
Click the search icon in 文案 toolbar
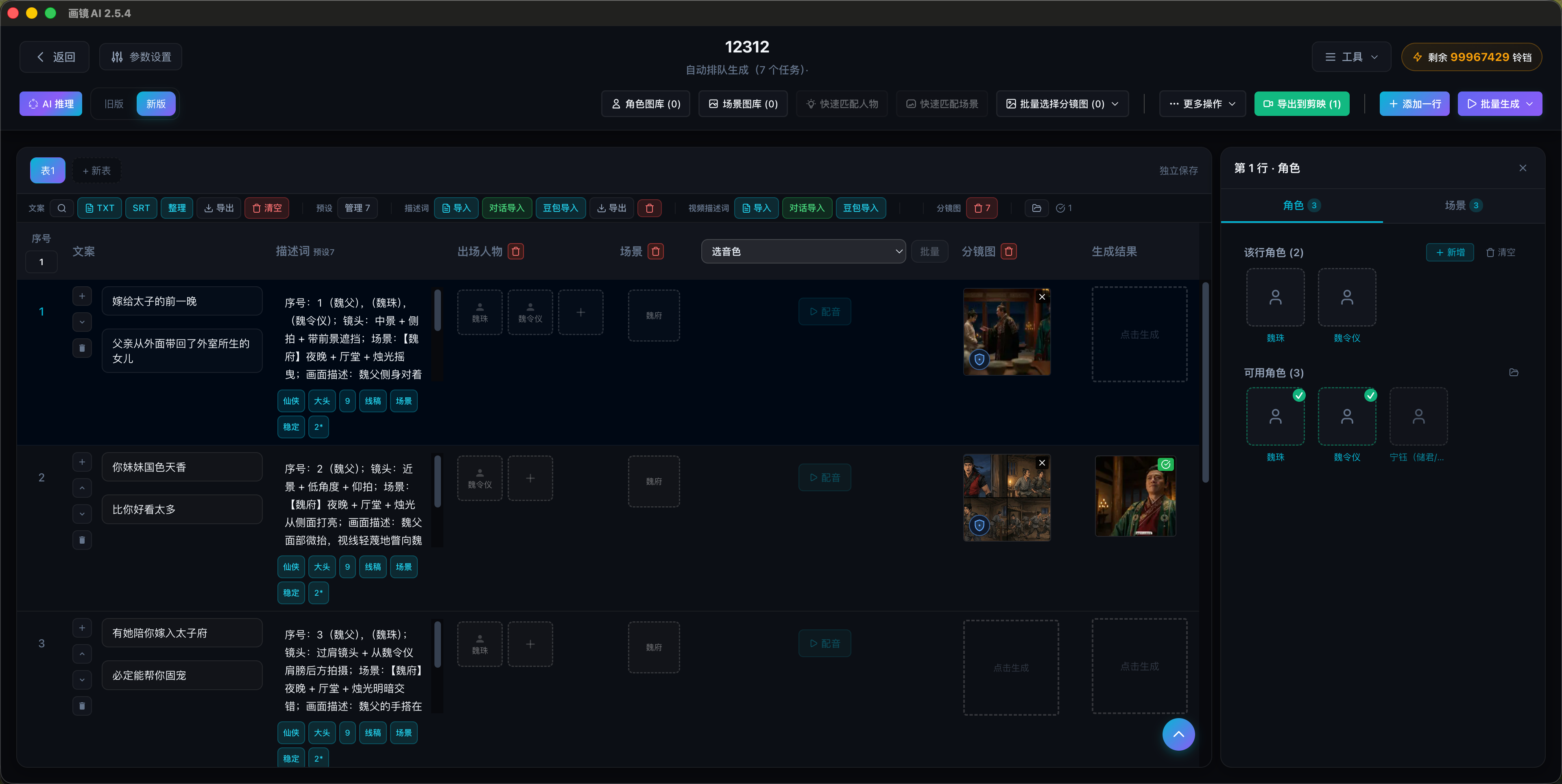[x=61, y=208]
